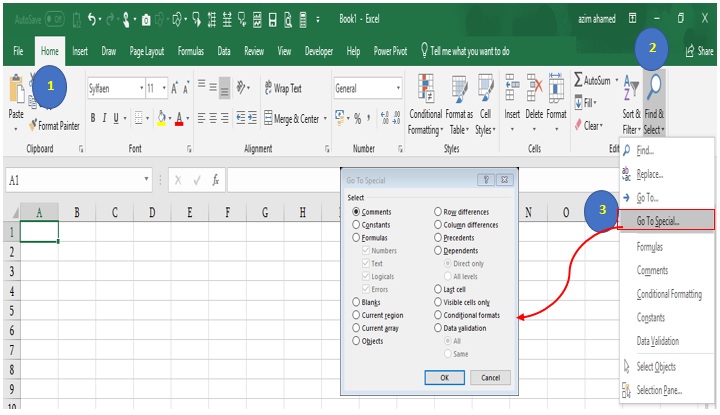Switch to the Insert tab
The width and height of the screenshot is (720, 415).
pos(80,51)
